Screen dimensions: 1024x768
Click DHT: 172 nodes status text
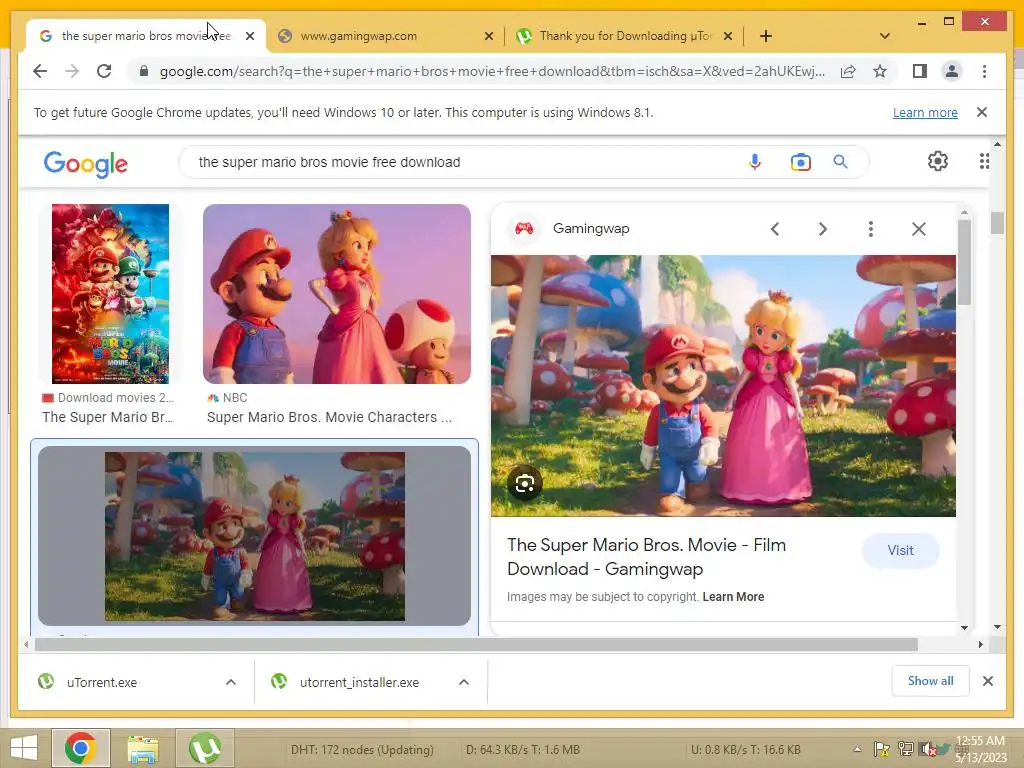coord(362,750)
